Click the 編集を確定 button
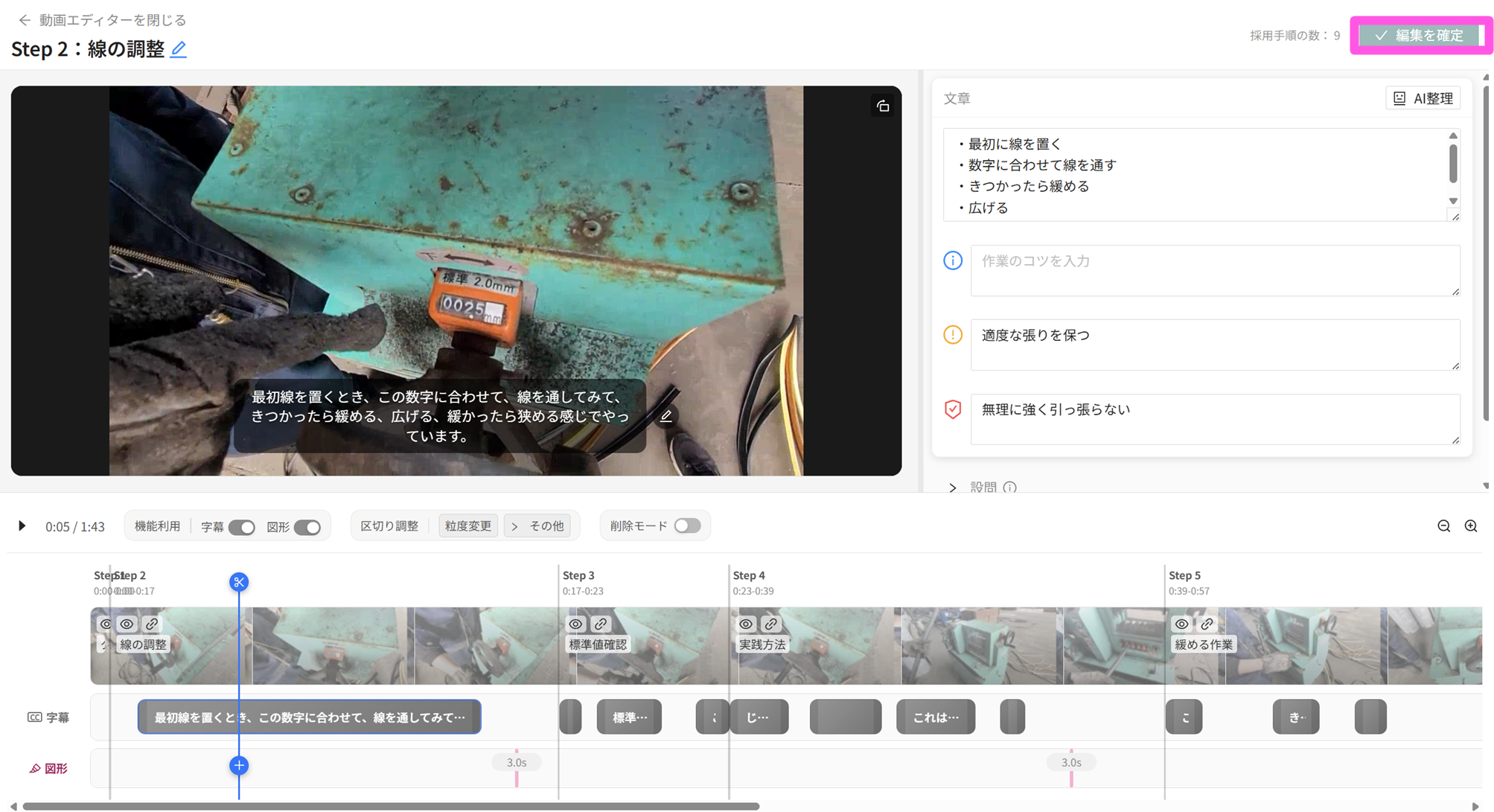1494x812 pixels. (x=1420, y=35)
